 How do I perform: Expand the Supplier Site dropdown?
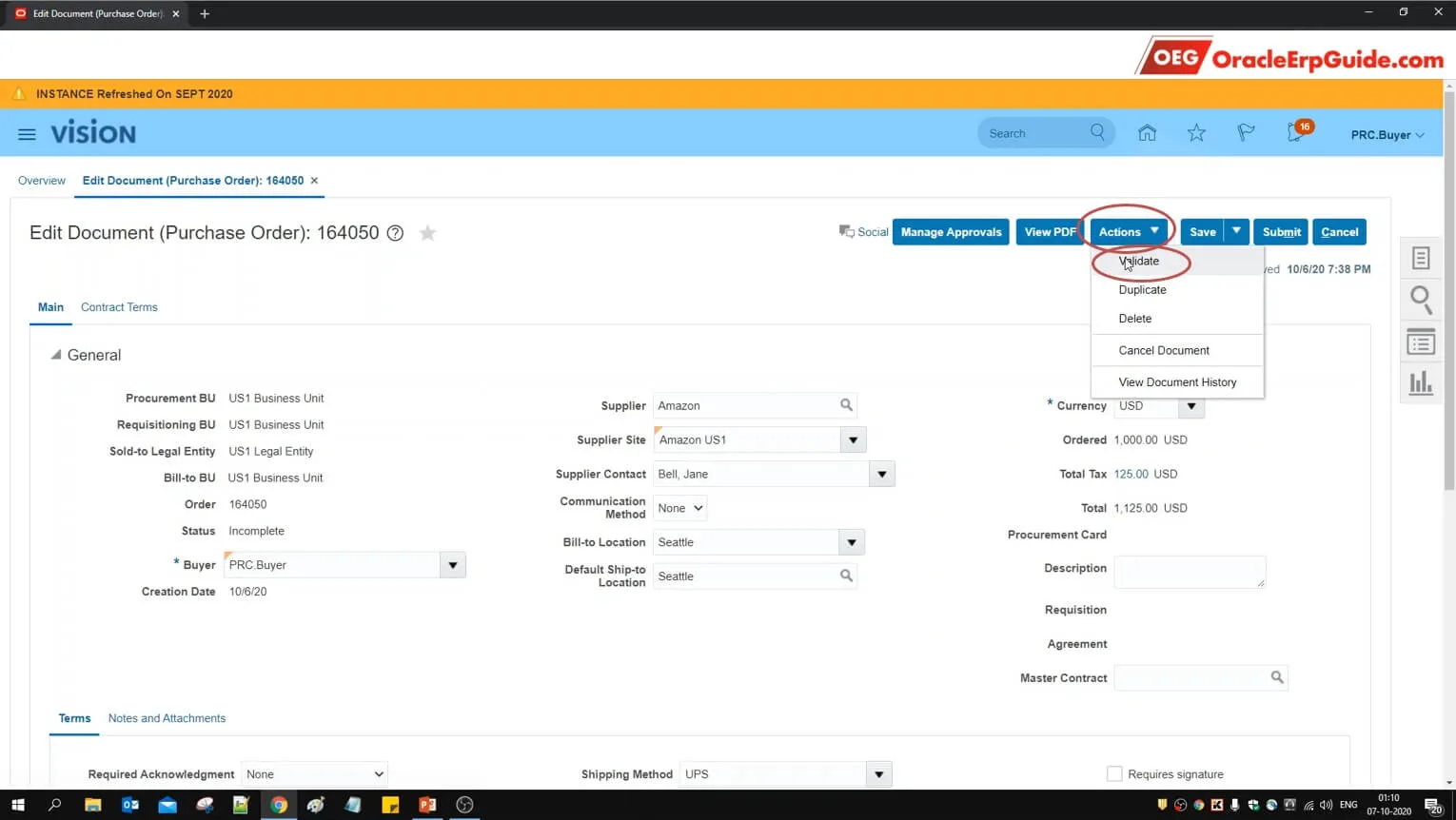coord(853,439)
